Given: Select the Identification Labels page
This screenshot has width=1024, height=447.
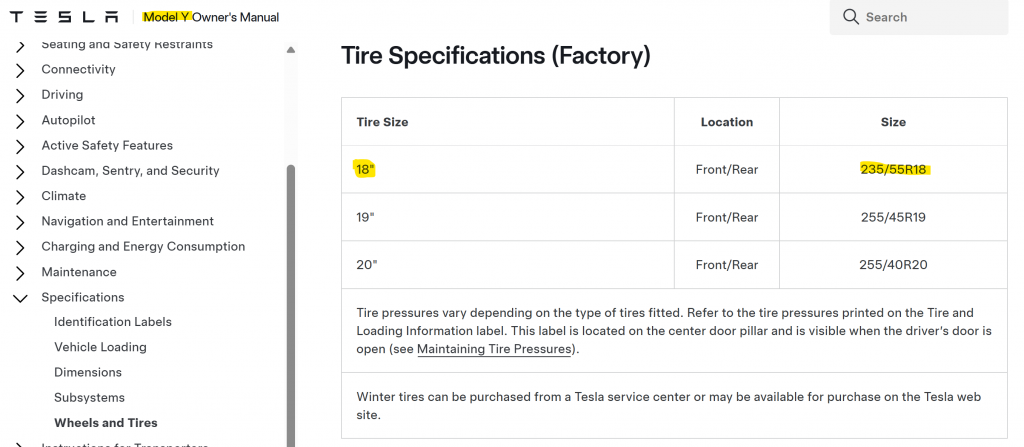Looking at the screenshot, I should coord(113,322).
